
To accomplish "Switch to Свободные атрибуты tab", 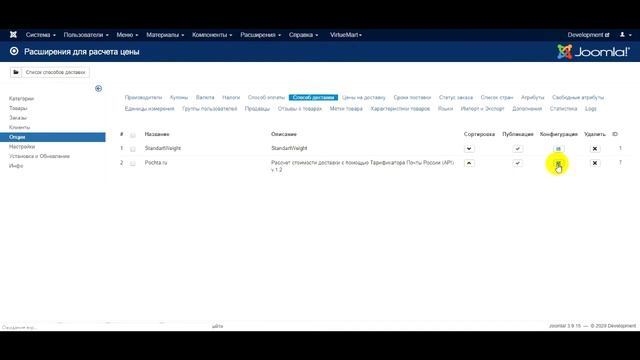I will (x=578, y=98).
